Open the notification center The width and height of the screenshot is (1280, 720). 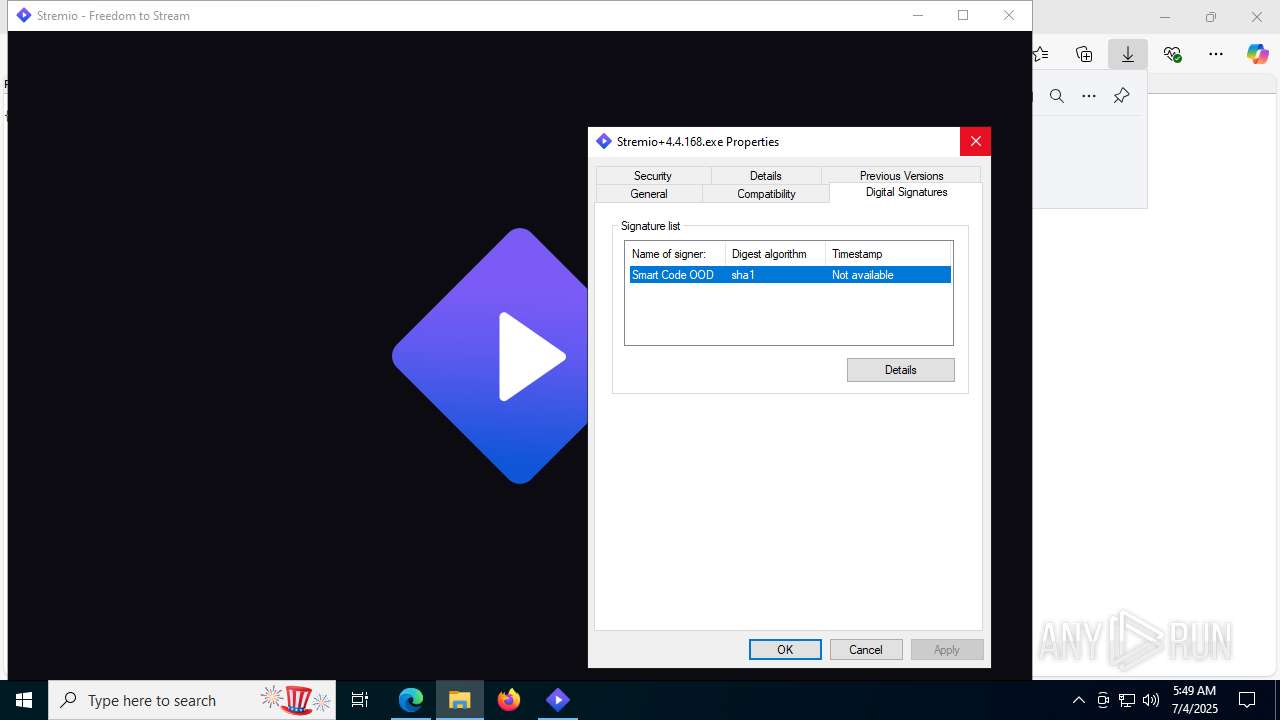coord(1247,700)
